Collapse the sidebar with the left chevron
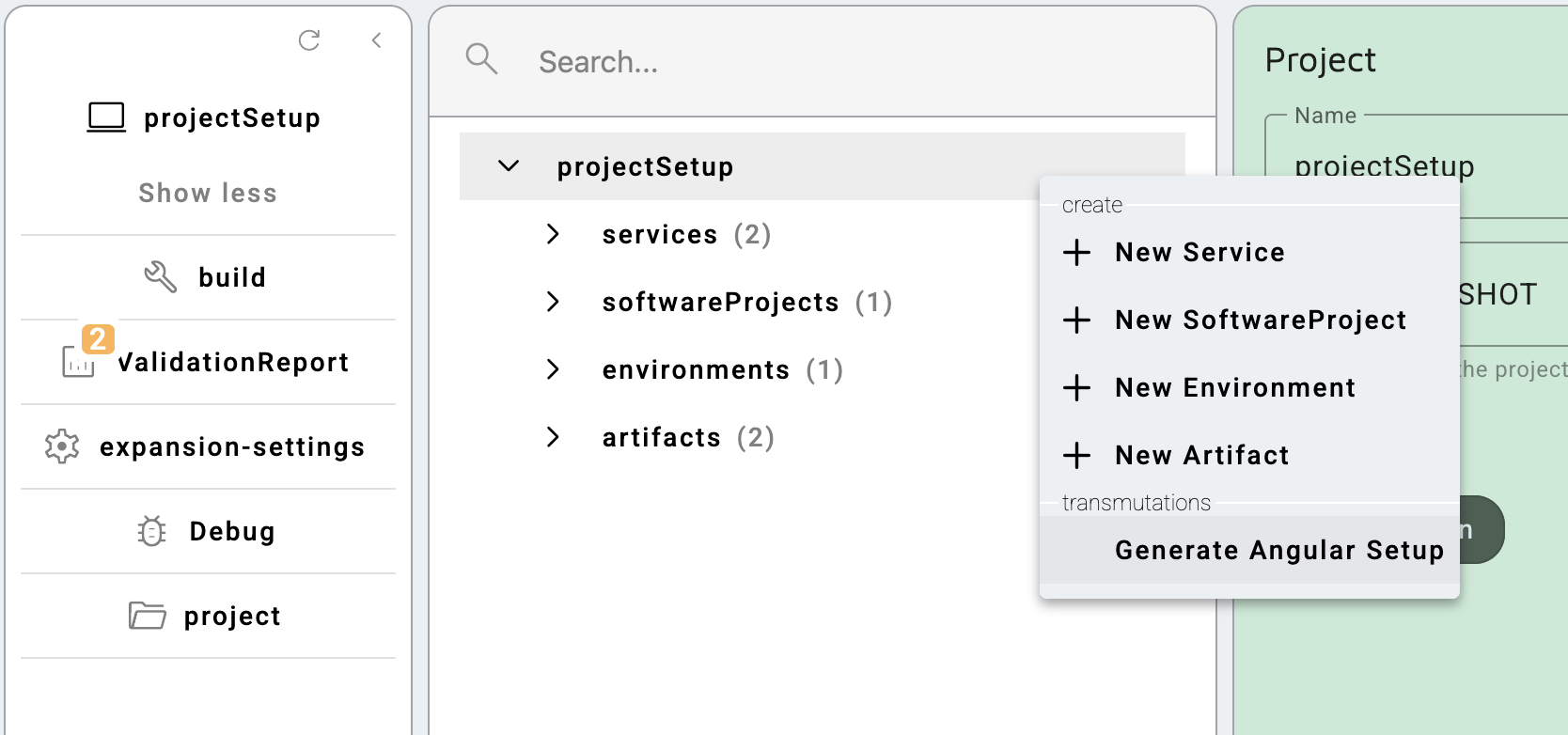The width and height of the screenshot is (1568, 735). [376, 40]
